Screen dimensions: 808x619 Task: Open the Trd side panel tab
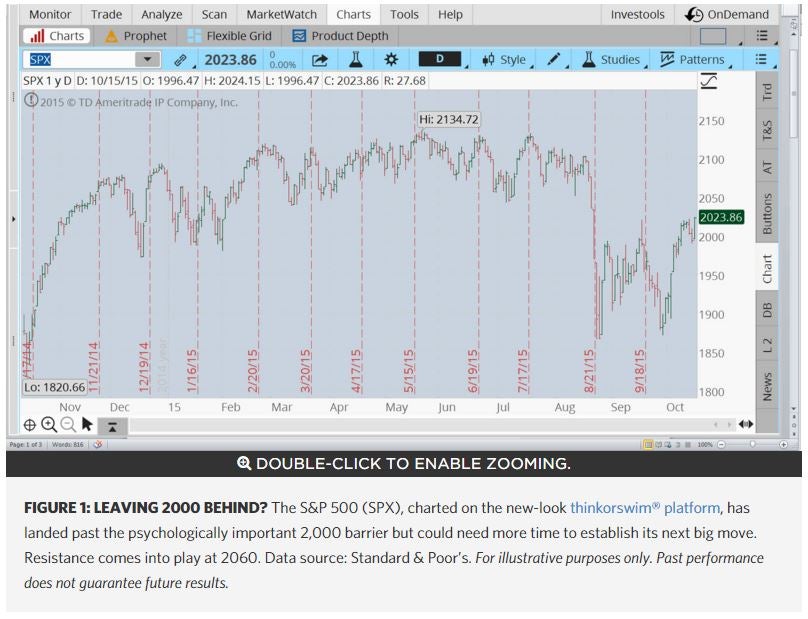767,92
